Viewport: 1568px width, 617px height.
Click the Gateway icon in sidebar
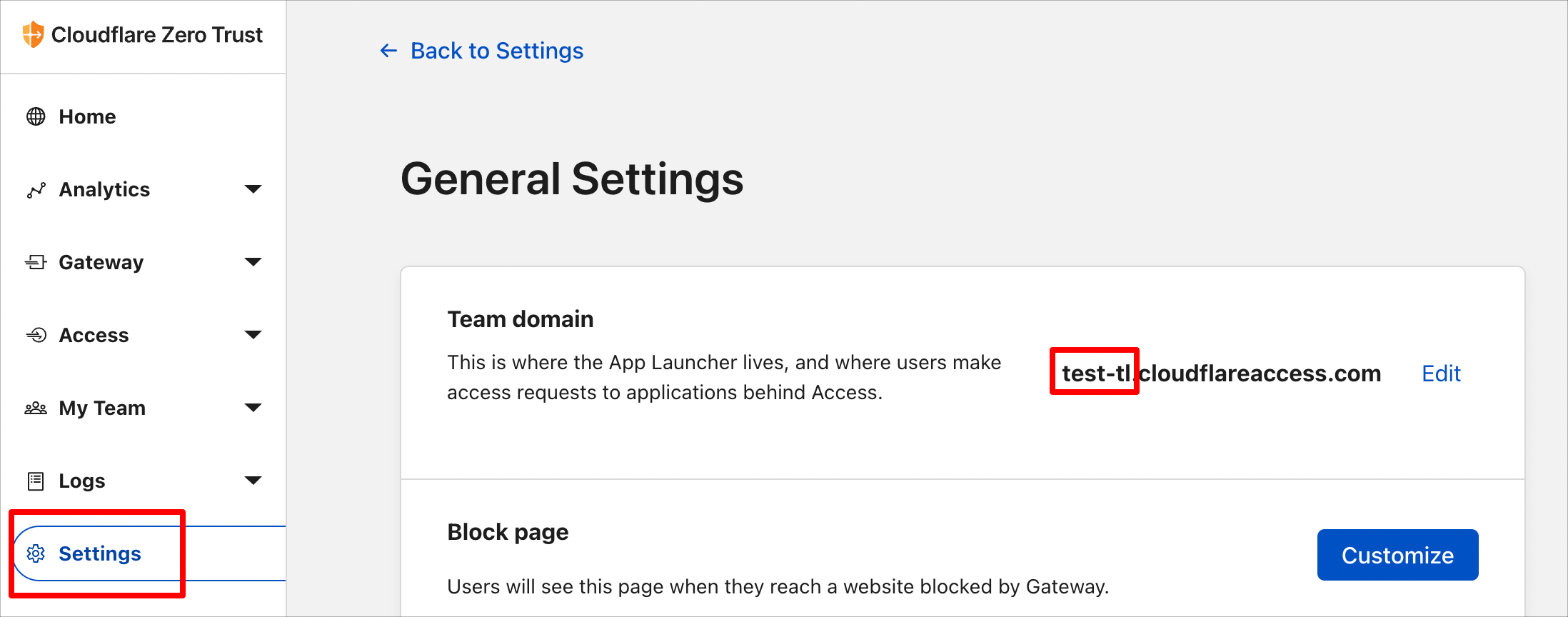[x=36, y=262]
